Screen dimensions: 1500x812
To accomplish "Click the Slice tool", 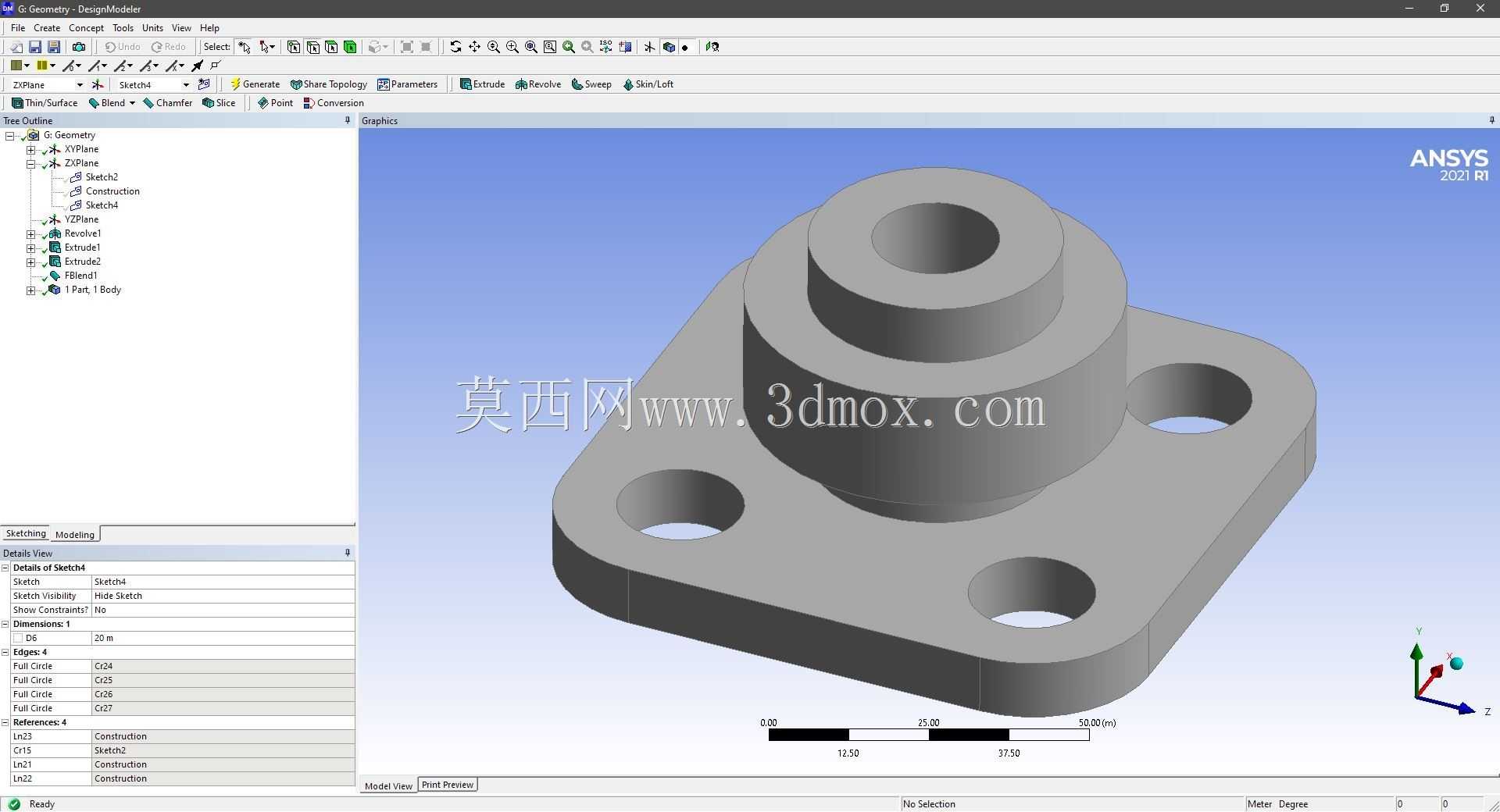I will [x=219, y=103].
